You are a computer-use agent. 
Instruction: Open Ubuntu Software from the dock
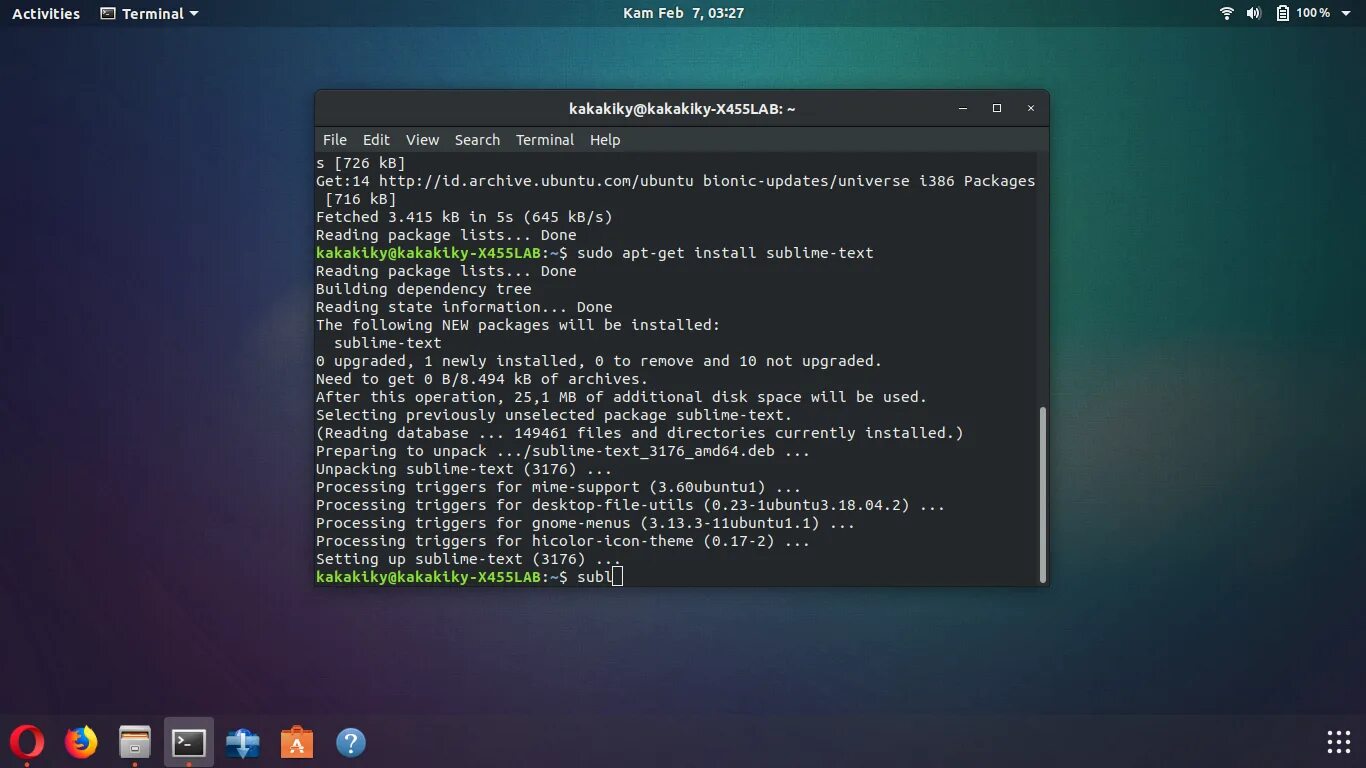tap(297, 742)
